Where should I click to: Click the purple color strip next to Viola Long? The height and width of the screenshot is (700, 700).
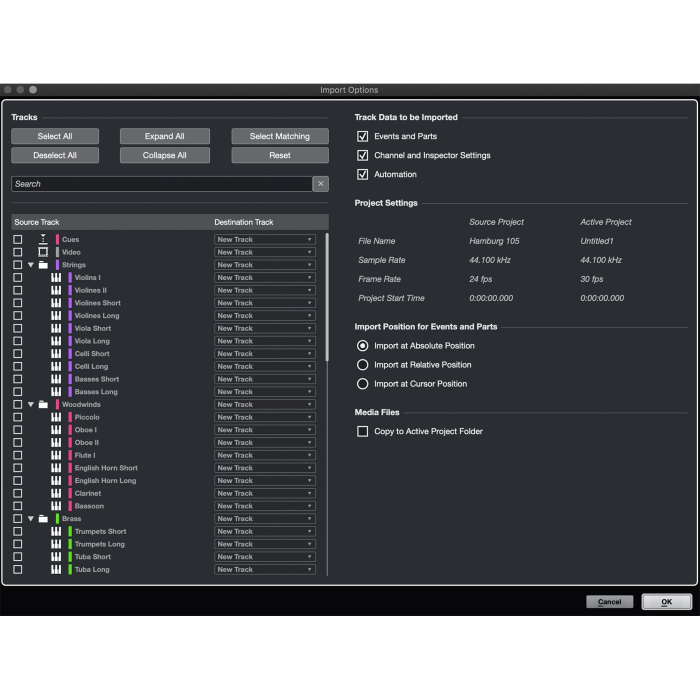(70, 341)
